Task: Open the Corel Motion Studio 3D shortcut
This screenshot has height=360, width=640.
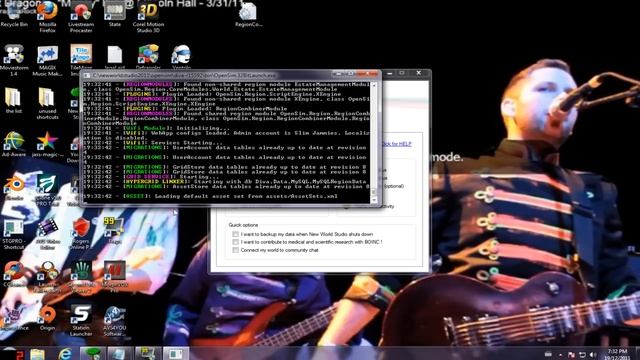Action: (148, 16)
